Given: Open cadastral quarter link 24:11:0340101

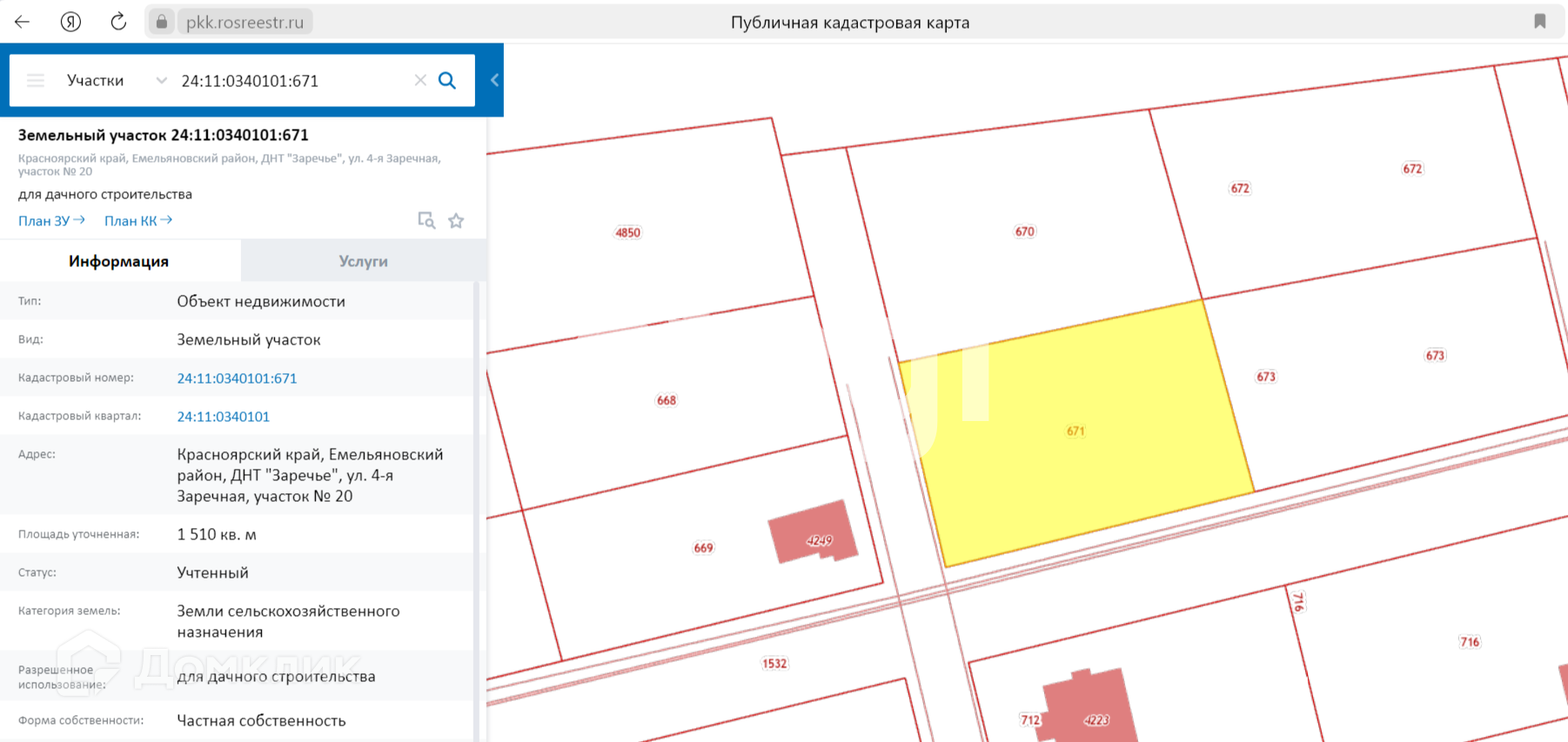Looking at the screenshot, I should [x=224, y=417].
